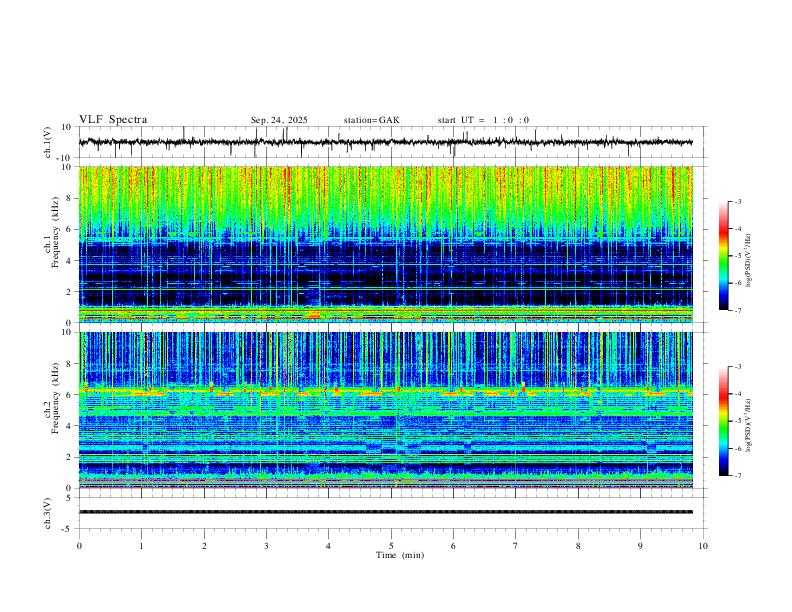Viewport: 792px width, 612px height.
Task: Click the ch.1 frequency axis "8" tick label
Action: tap(69, 198)
